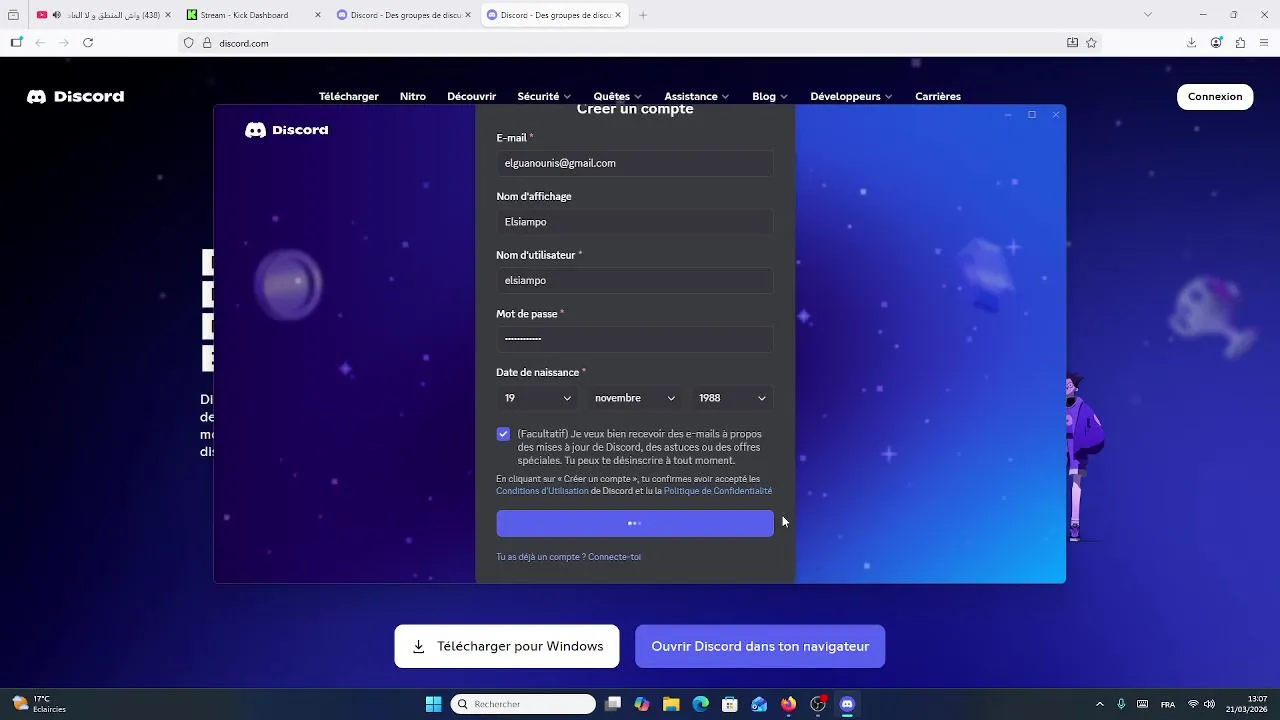Image resolution: width=1280 pixels, height=720 pixels.
Task: Click the Discord app taskbar icon
Action: pos(847,704)
